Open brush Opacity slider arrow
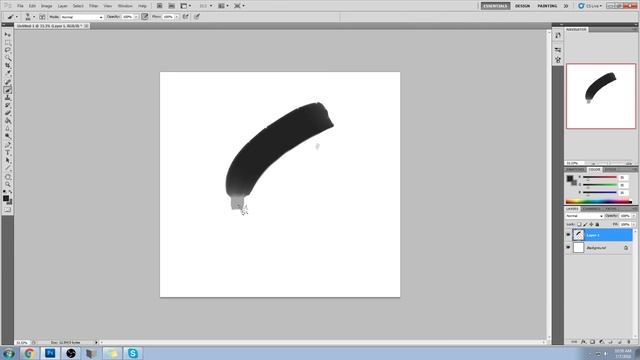Screen dimensions: 640x360 136,17
